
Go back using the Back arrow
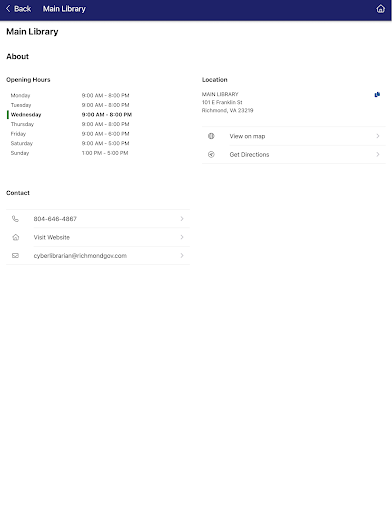8,9
